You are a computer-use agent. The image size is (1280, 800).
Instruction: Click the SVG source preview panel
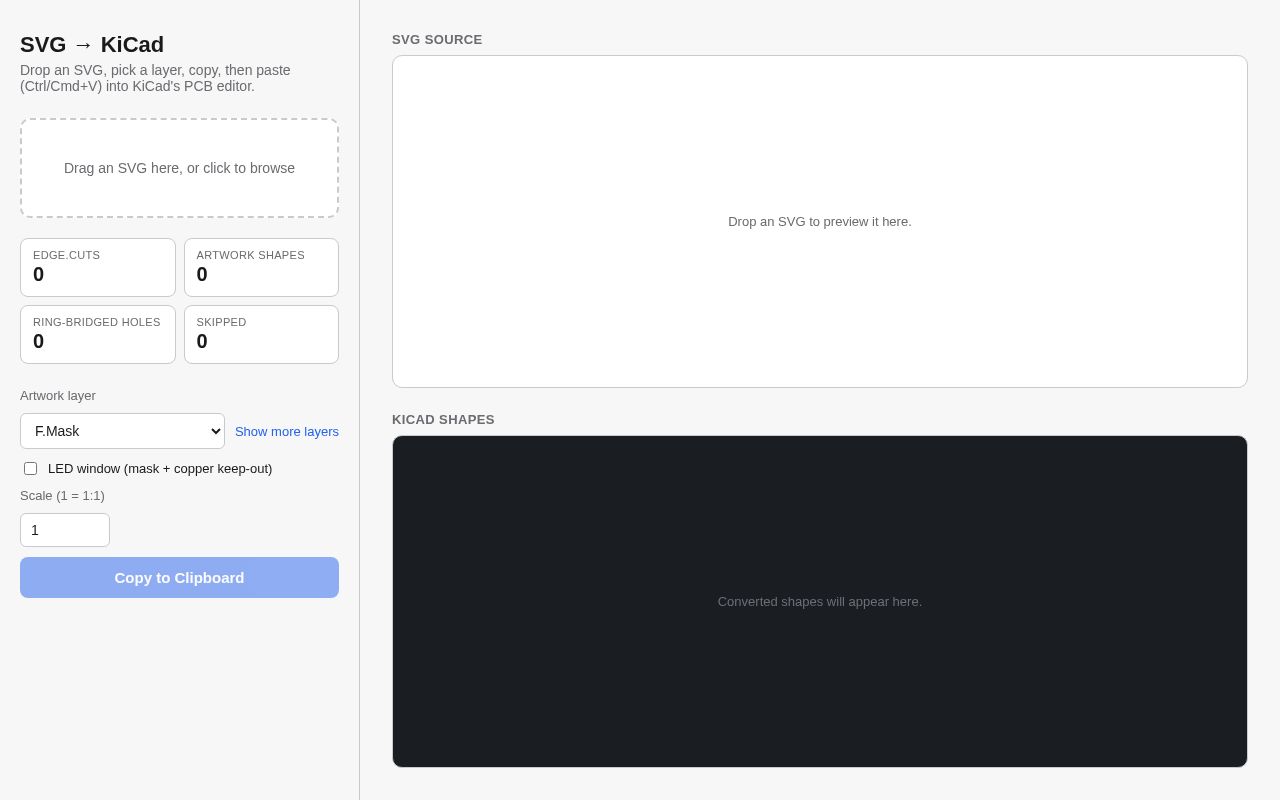(820, 221)
